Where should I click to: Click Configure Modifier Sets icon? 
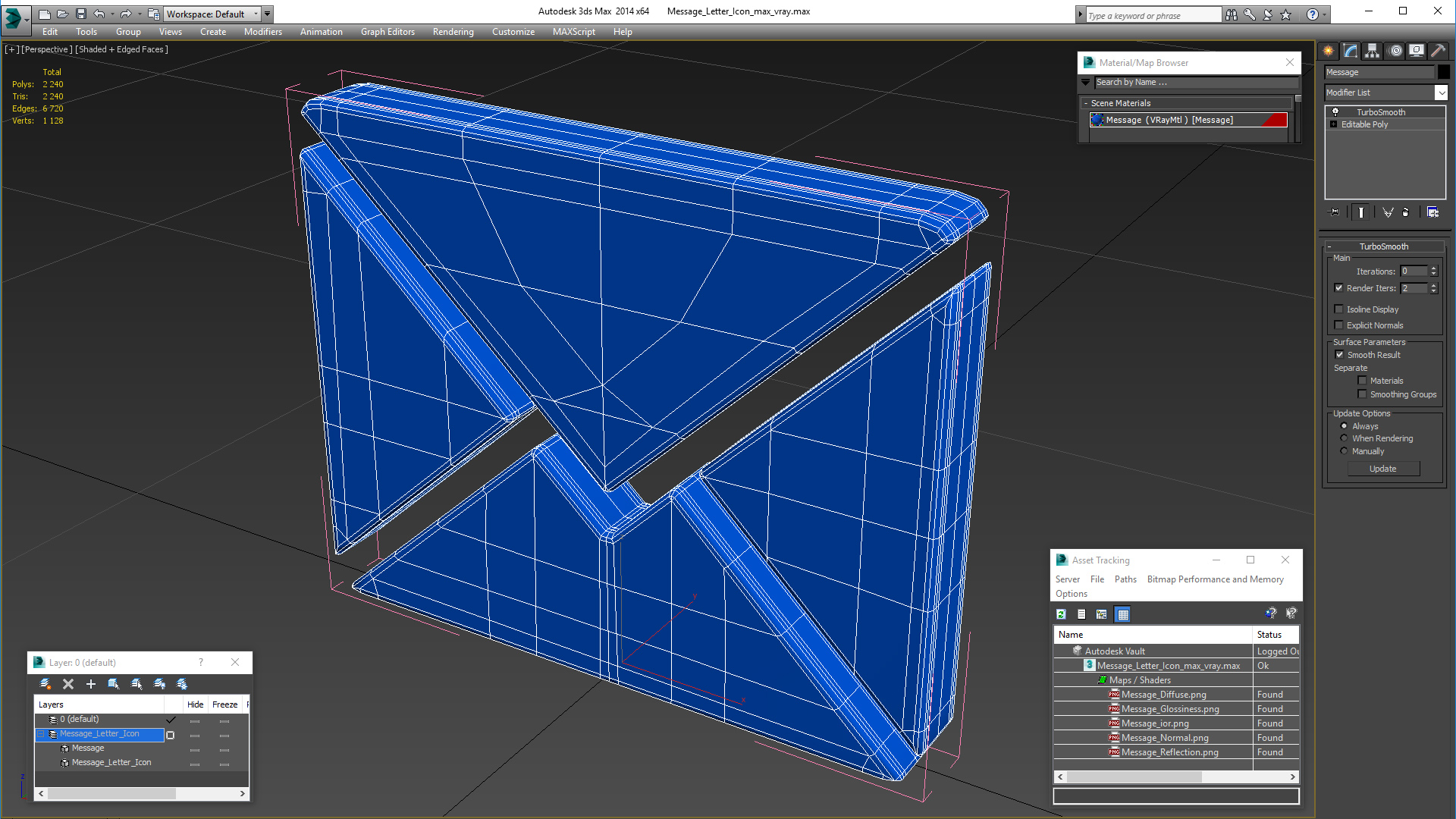[x=1432, y=212]
